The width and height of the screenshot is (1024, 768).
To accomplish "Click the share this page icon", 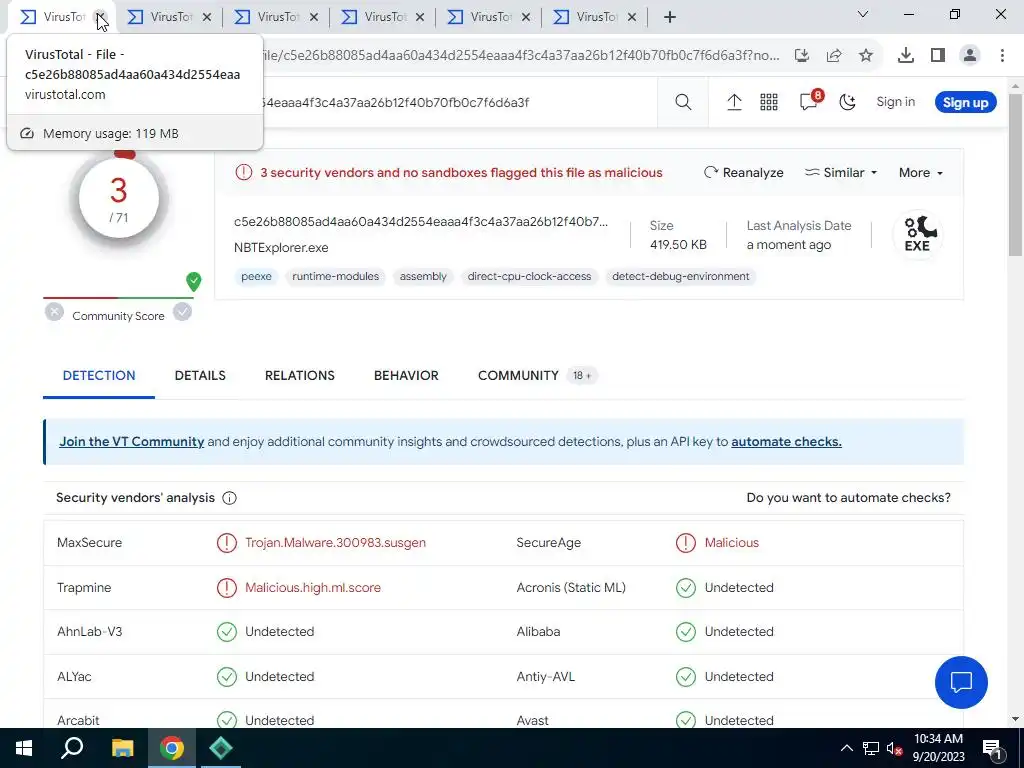I will pos(834,56).
